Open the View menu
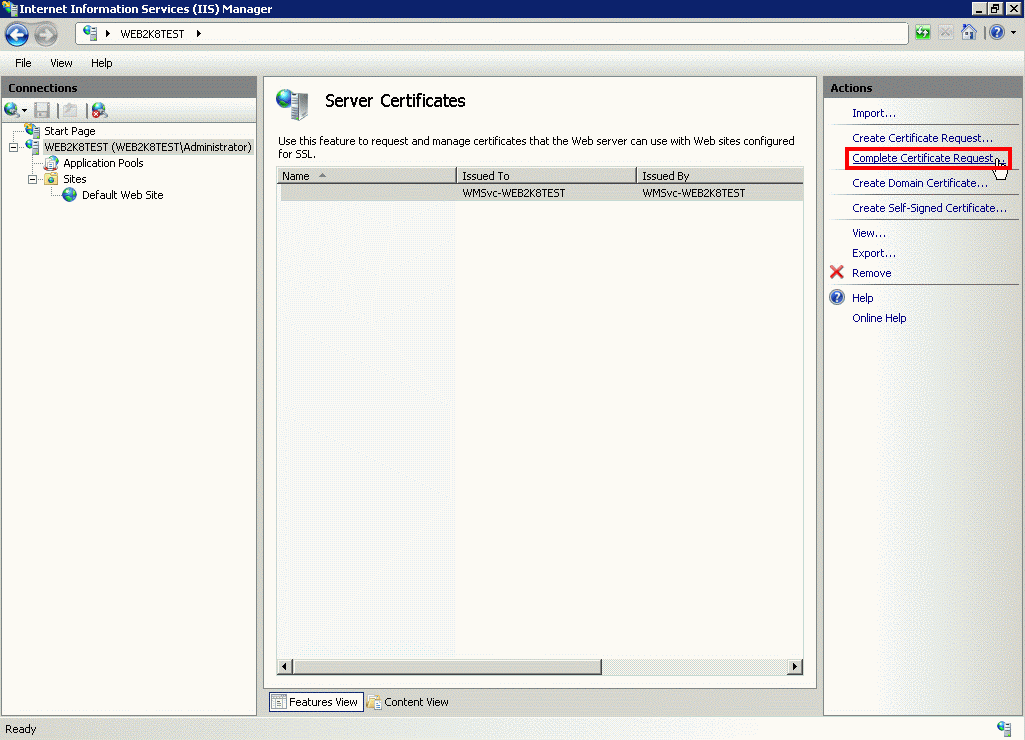The height and width of the screenshot is (740, 1025). click(61, 63)
